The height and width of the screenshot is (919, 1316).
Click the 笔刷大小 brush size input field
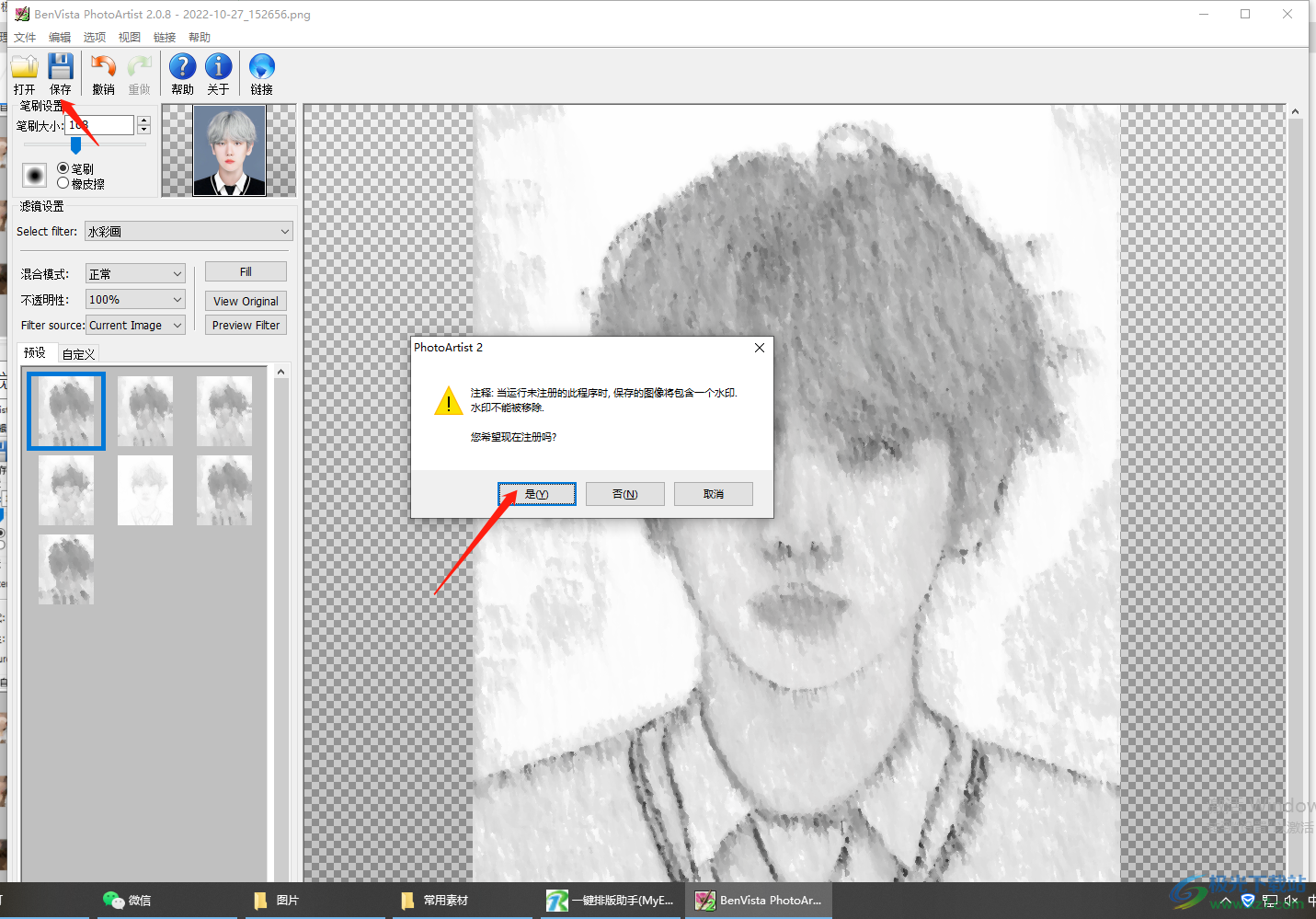tap(99, 125)
